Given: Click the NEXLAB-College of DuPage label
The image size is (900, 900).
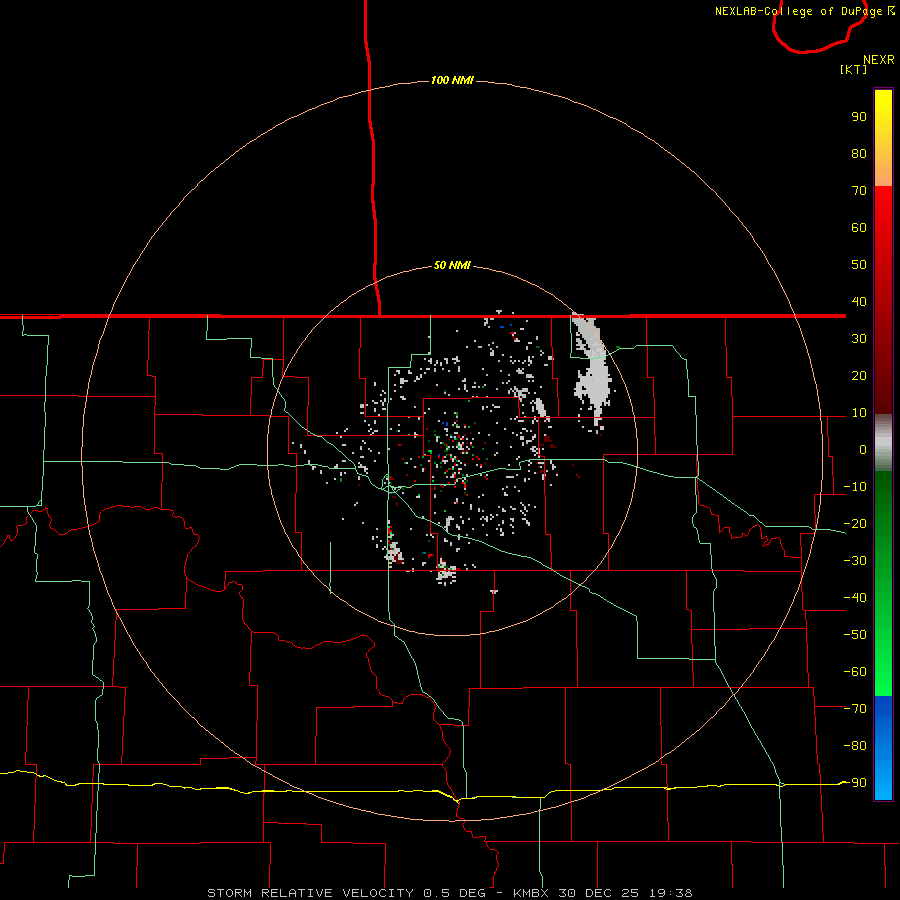Looking at the screenshot, I should (x=798, y=11).
